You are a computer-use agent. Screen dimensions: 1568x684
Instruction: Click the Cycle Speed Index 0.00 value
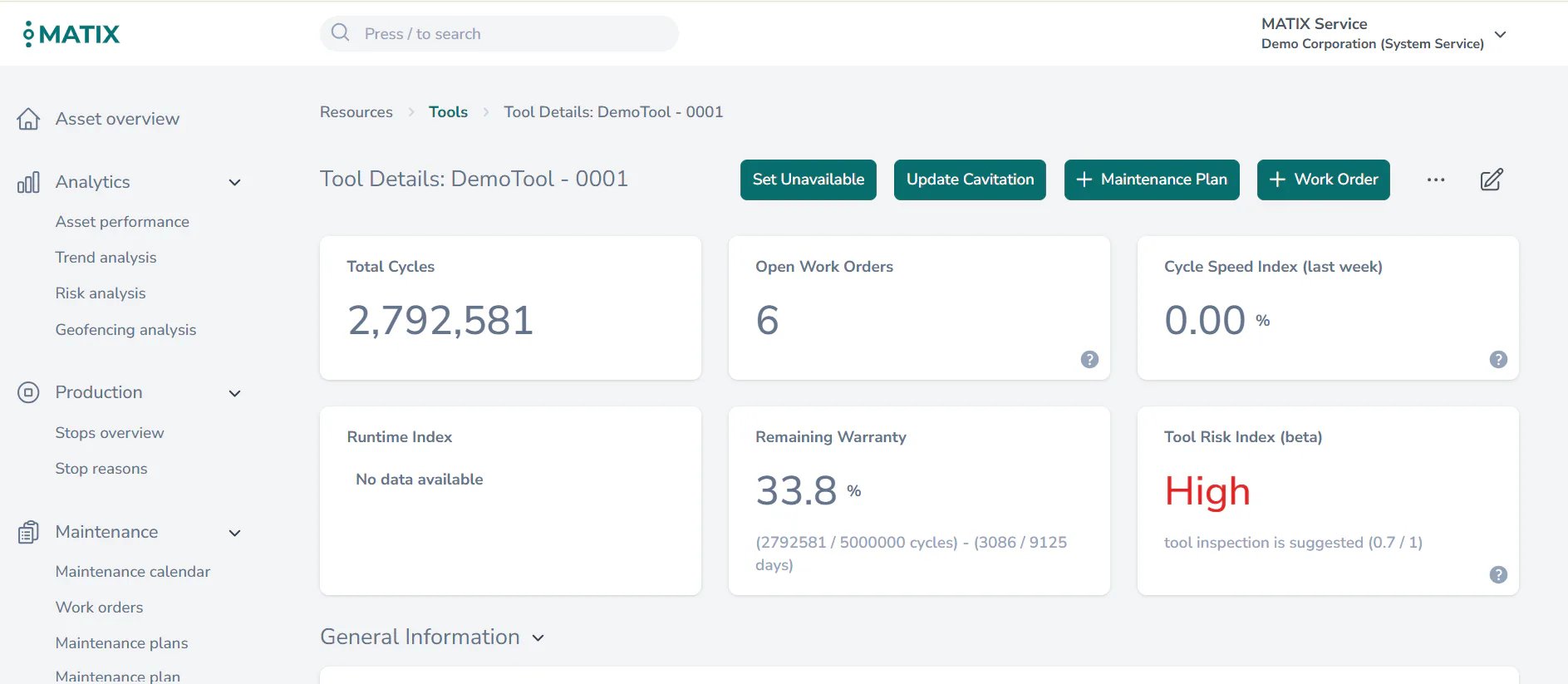pos(1205,321)
